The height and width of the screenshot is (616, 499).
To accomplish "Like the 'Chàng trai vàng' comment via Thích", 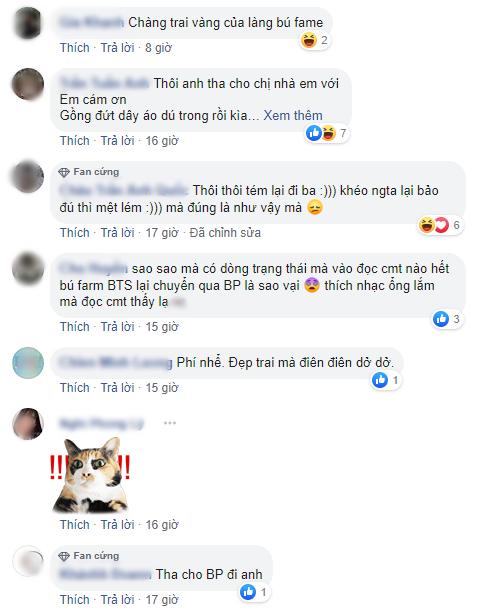I will pos(75,48).
